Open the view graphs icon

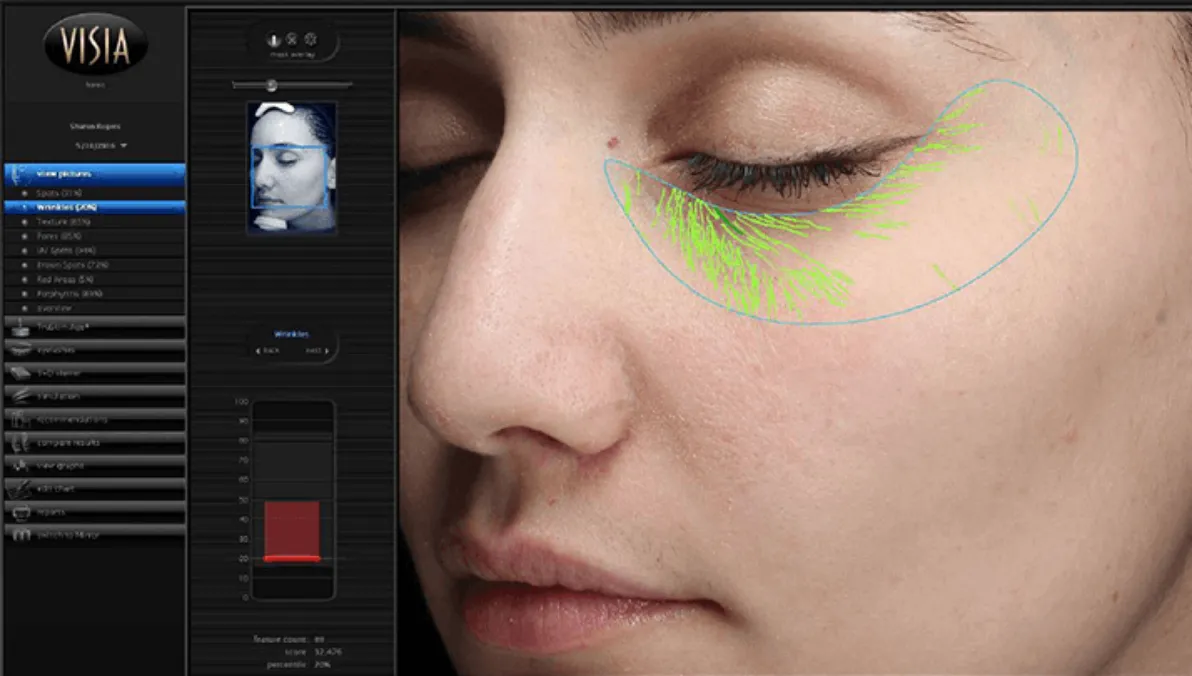[22, 465]
